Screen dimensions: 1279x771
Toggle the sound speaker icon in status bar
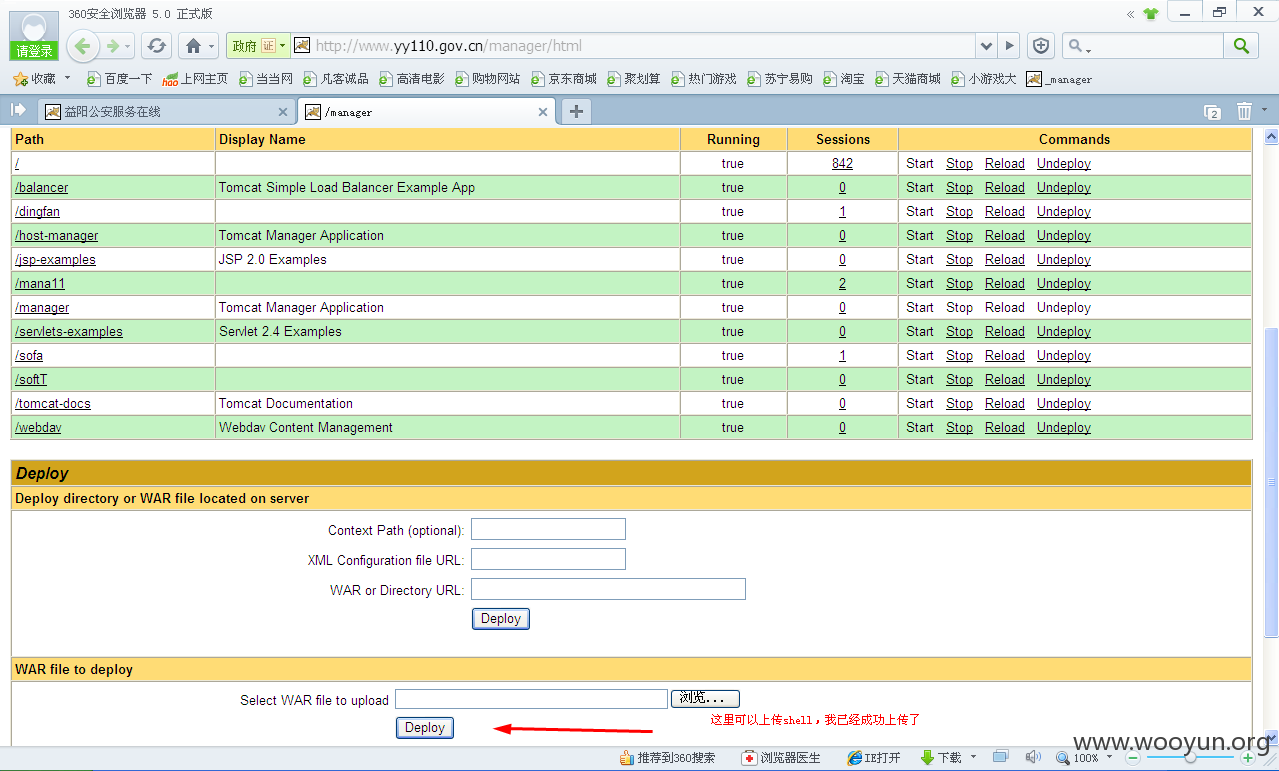[1033, 757]
